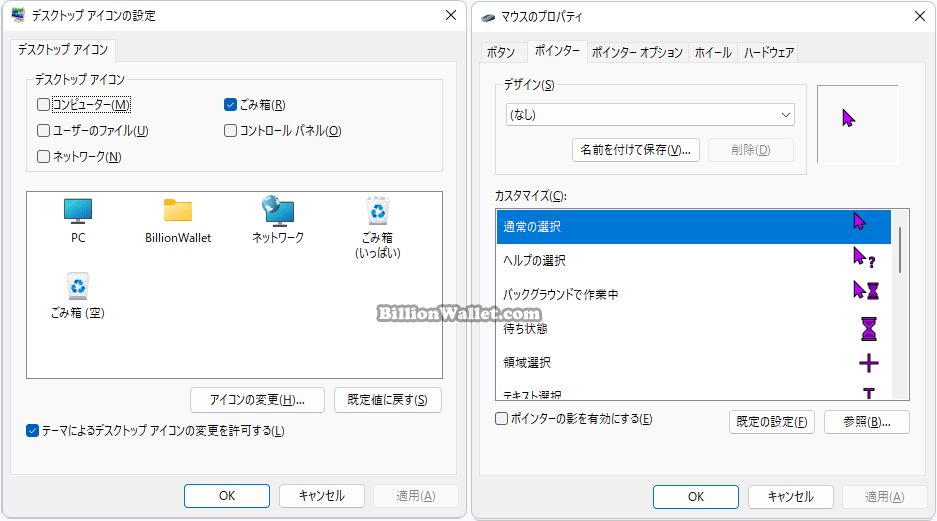
Task: Select the ごみ箱 (空) icon
Action: click(78, 295)
